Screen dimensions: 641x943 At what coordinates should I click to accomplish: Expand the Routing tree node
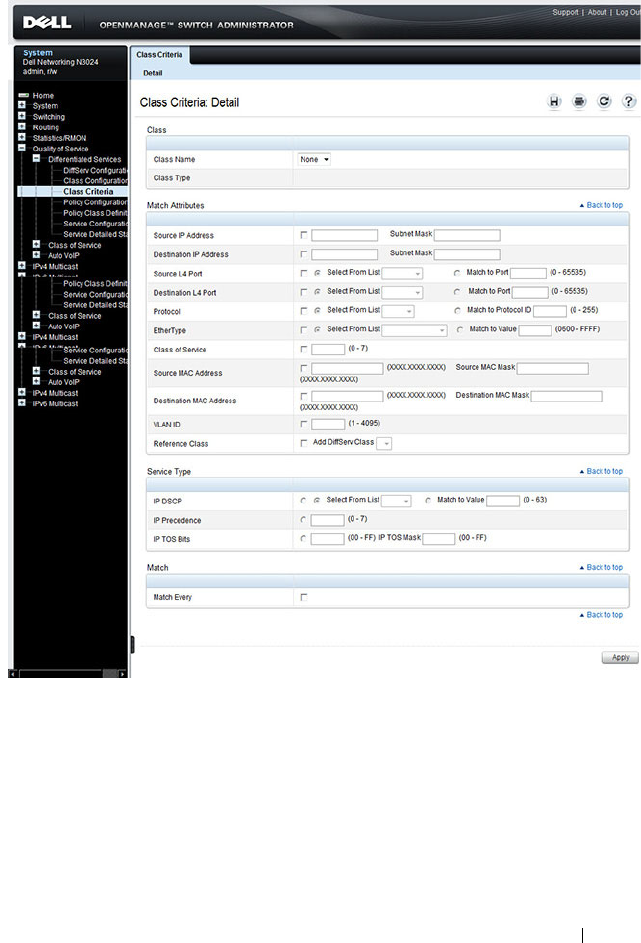coord(22,127)
